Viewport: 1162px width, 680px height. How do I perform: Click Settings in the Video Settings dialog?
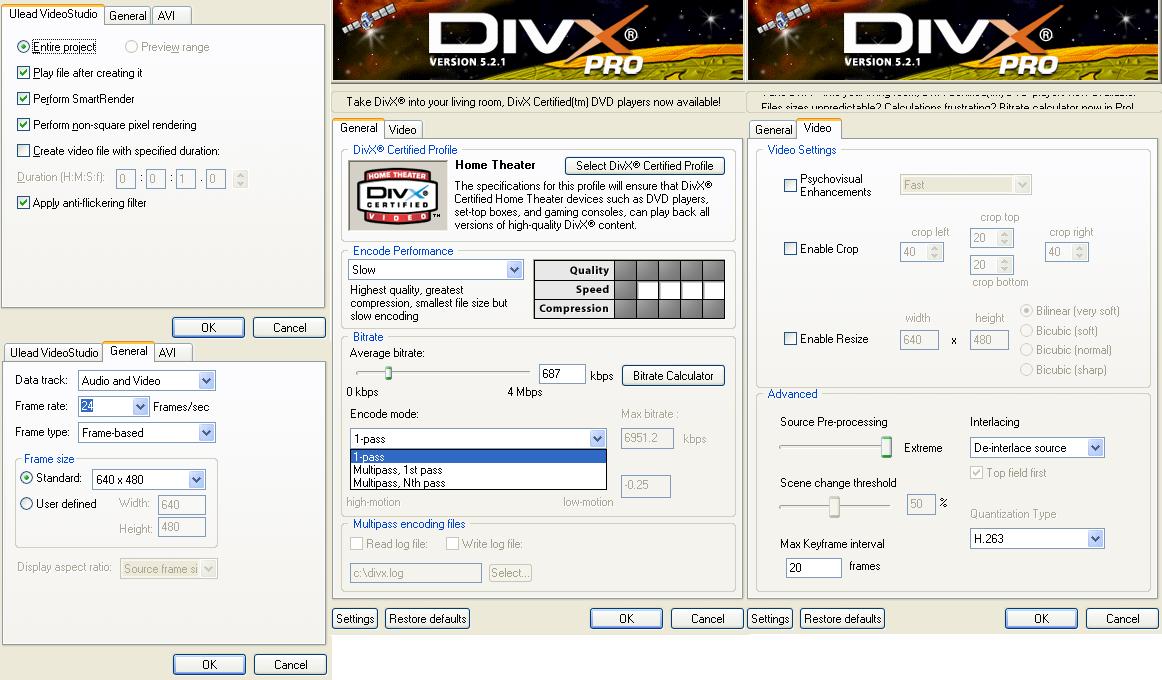(x=770, y=619)
